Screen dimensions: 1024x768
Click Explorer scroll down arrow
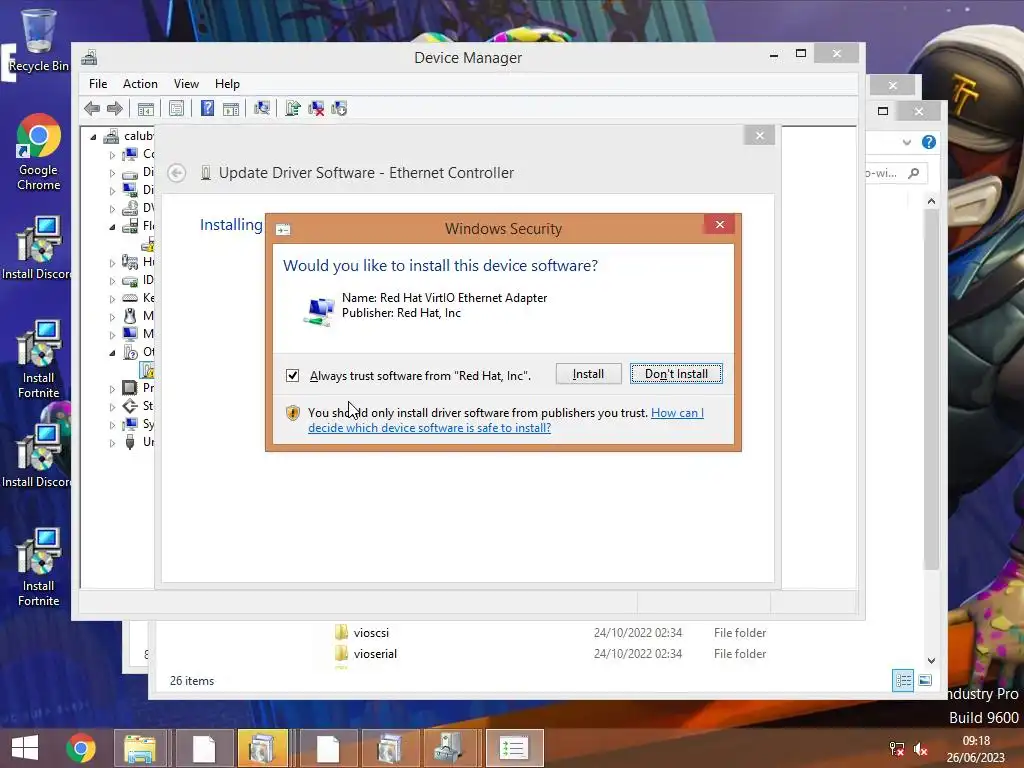931,660
